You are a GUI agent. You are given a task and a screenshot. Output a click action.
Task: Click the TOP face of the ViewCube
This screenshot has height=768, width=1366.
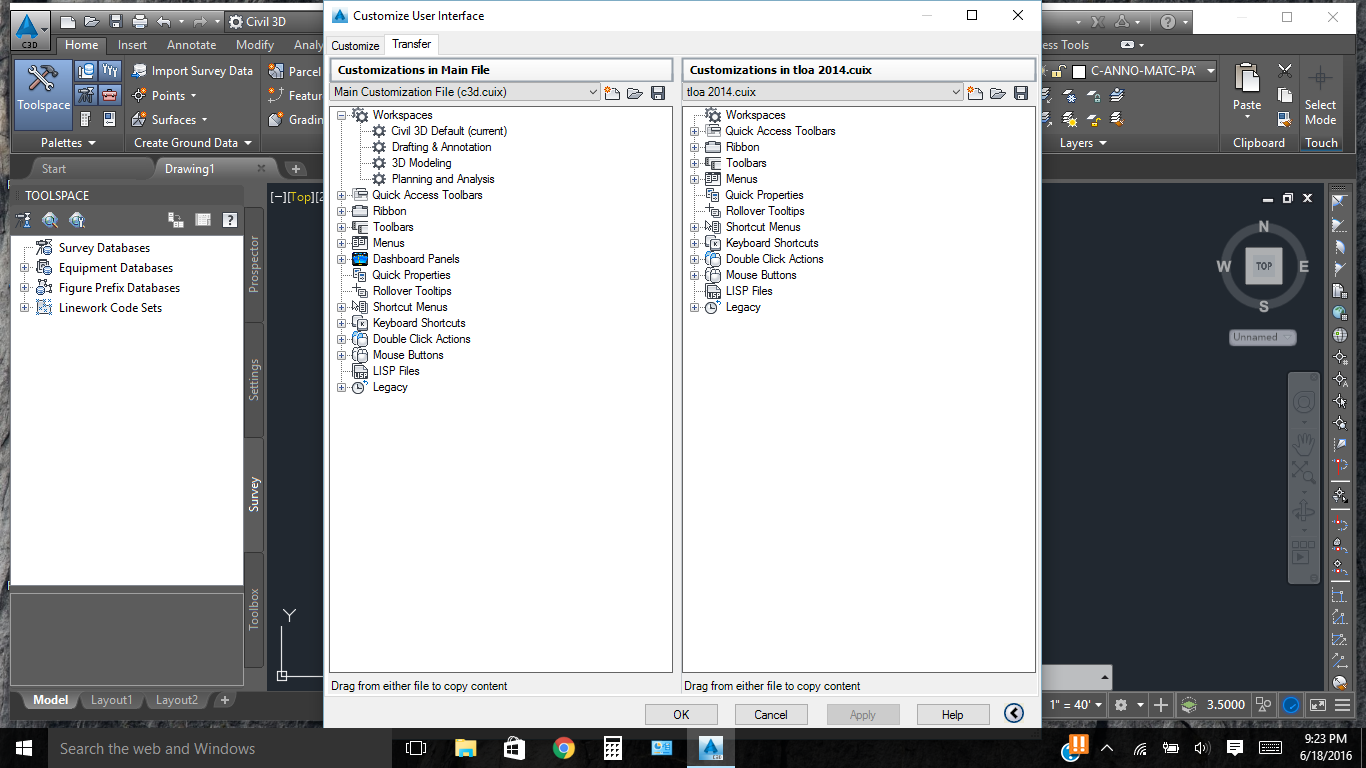coord(1263,266)
